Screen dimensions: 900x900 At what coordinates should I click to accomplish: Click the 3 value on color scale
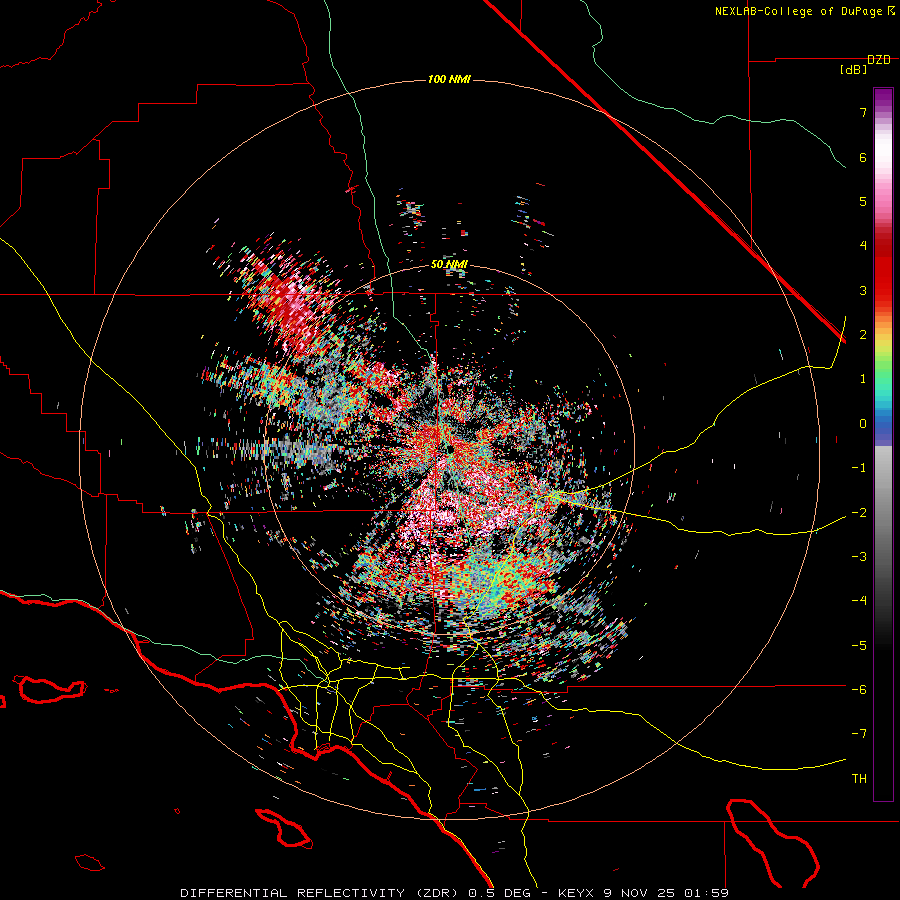pyautogui.click(x=863, y=290)
